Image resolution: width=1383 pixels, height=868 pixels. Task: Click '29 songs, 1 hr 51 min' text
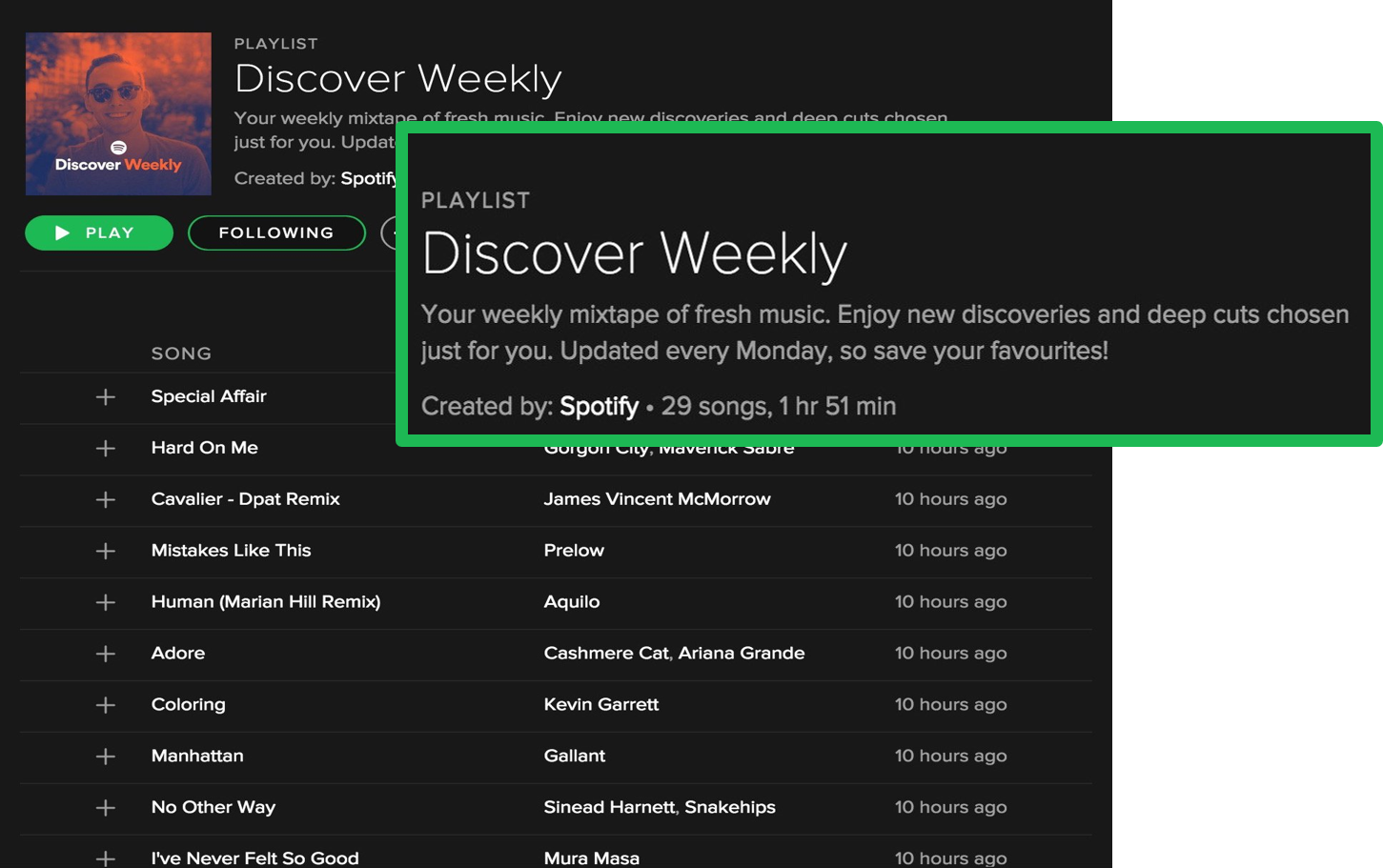click(779, 407)
